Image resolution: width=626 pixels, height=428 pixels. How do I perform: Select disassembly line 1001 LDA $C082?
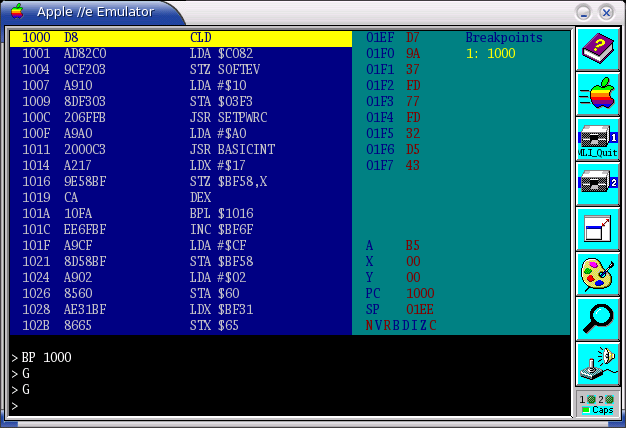tap(181, 54)
